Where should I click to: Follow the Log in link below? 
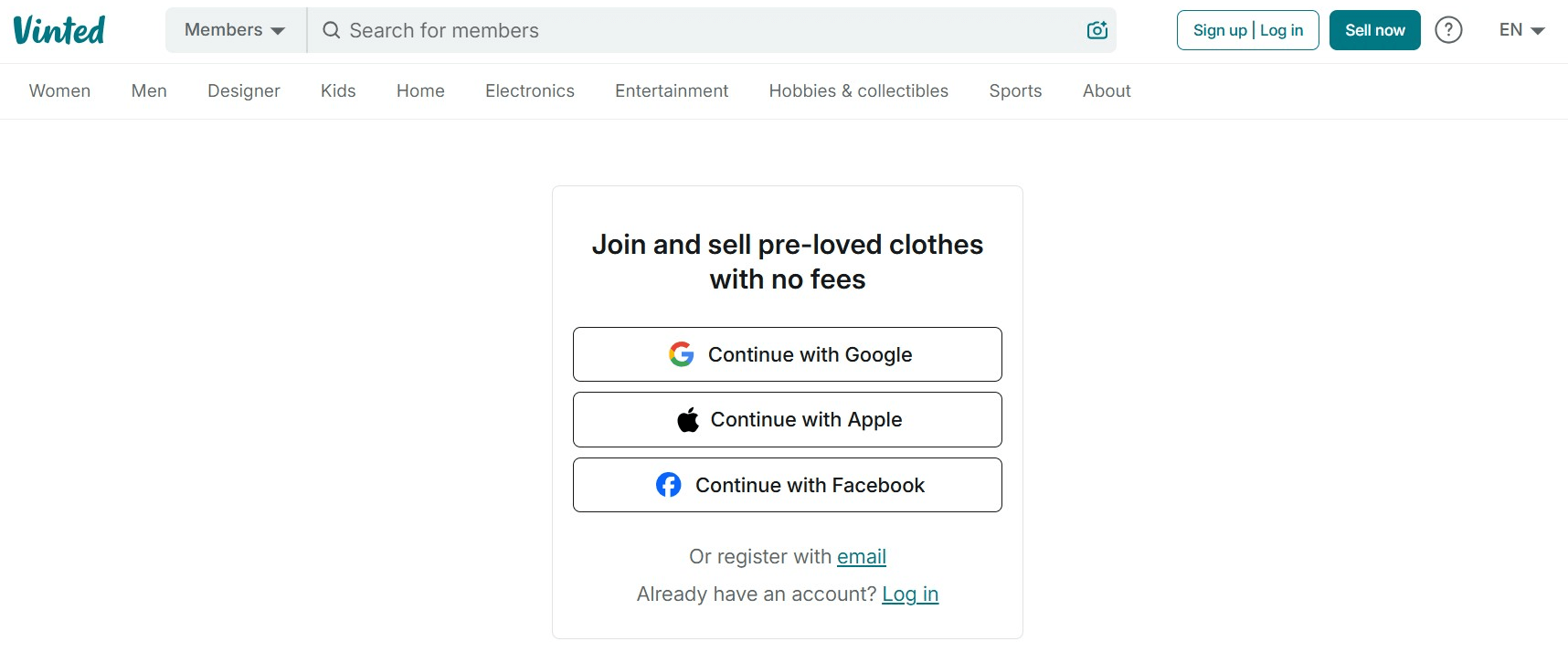point(910,594)
